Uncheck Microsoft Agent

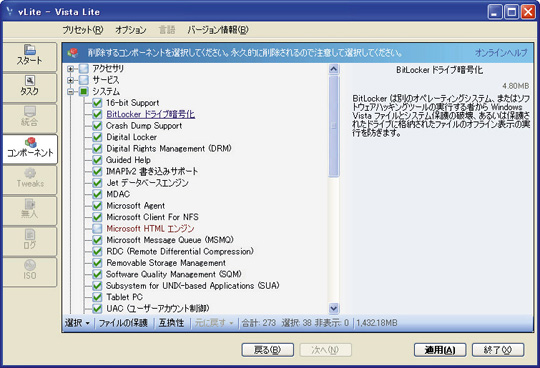click(x=97, y=206)
